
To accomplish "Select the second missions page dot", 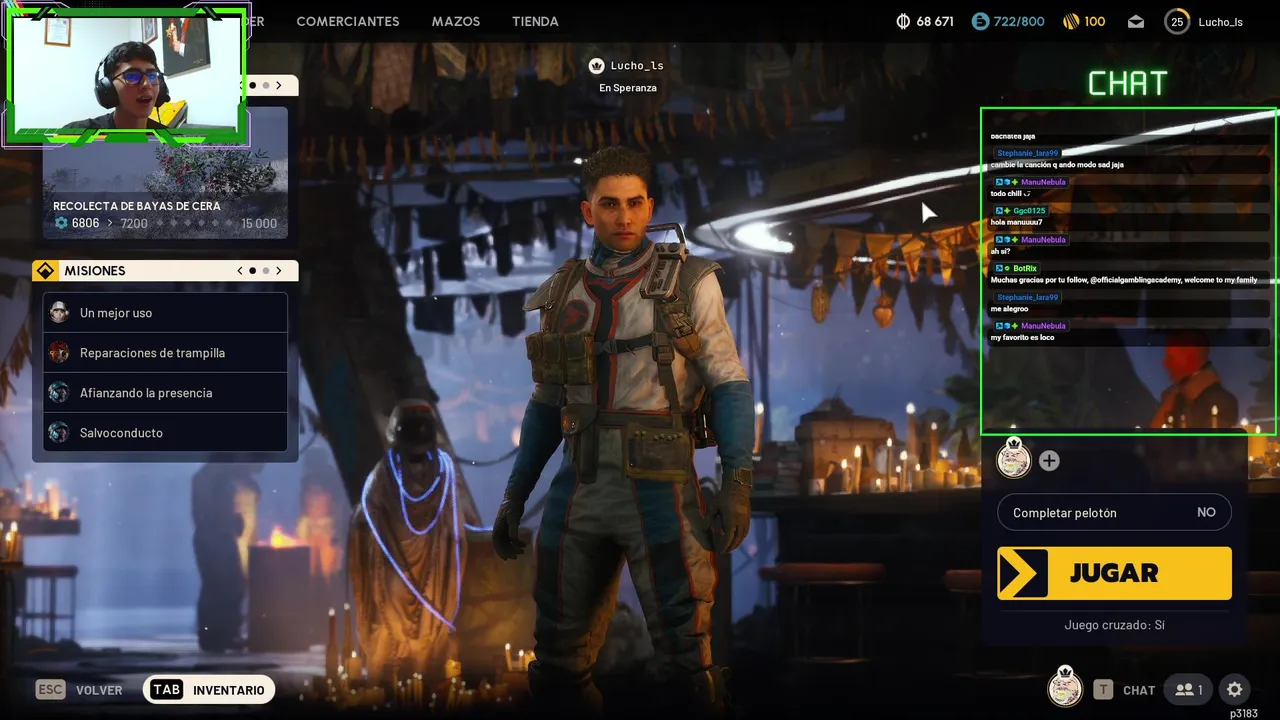I will click(x=266, y=271).
